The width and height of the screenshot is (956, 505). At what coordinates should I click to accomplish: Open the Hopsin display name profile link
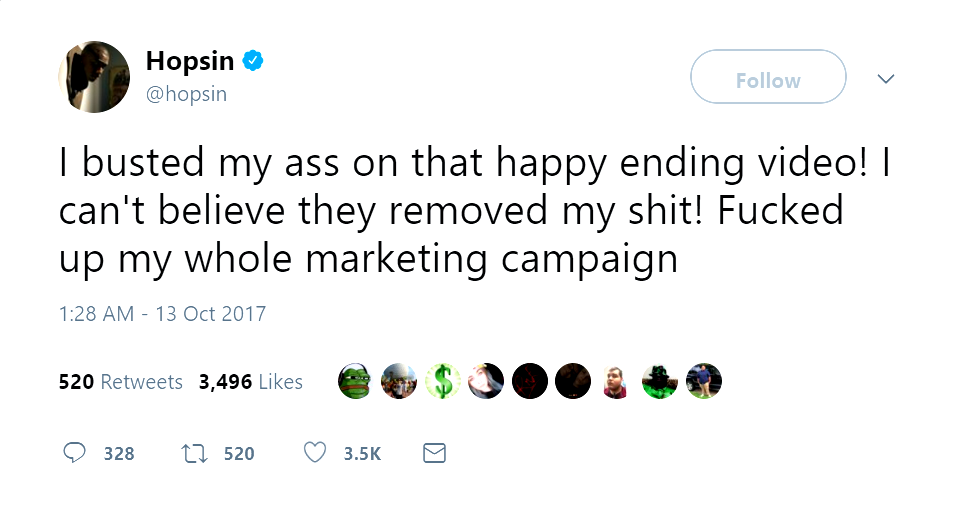[x=190, y=61]
